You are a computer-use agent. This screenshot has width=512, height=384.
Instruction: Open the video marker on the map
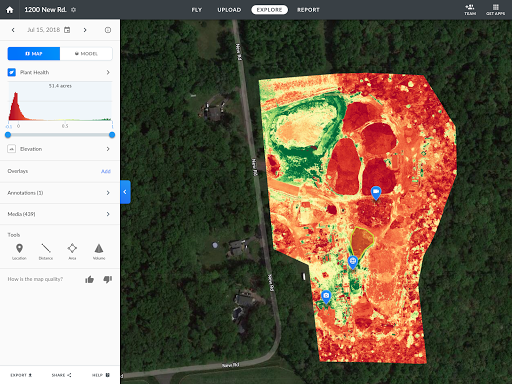pos(376,192)
